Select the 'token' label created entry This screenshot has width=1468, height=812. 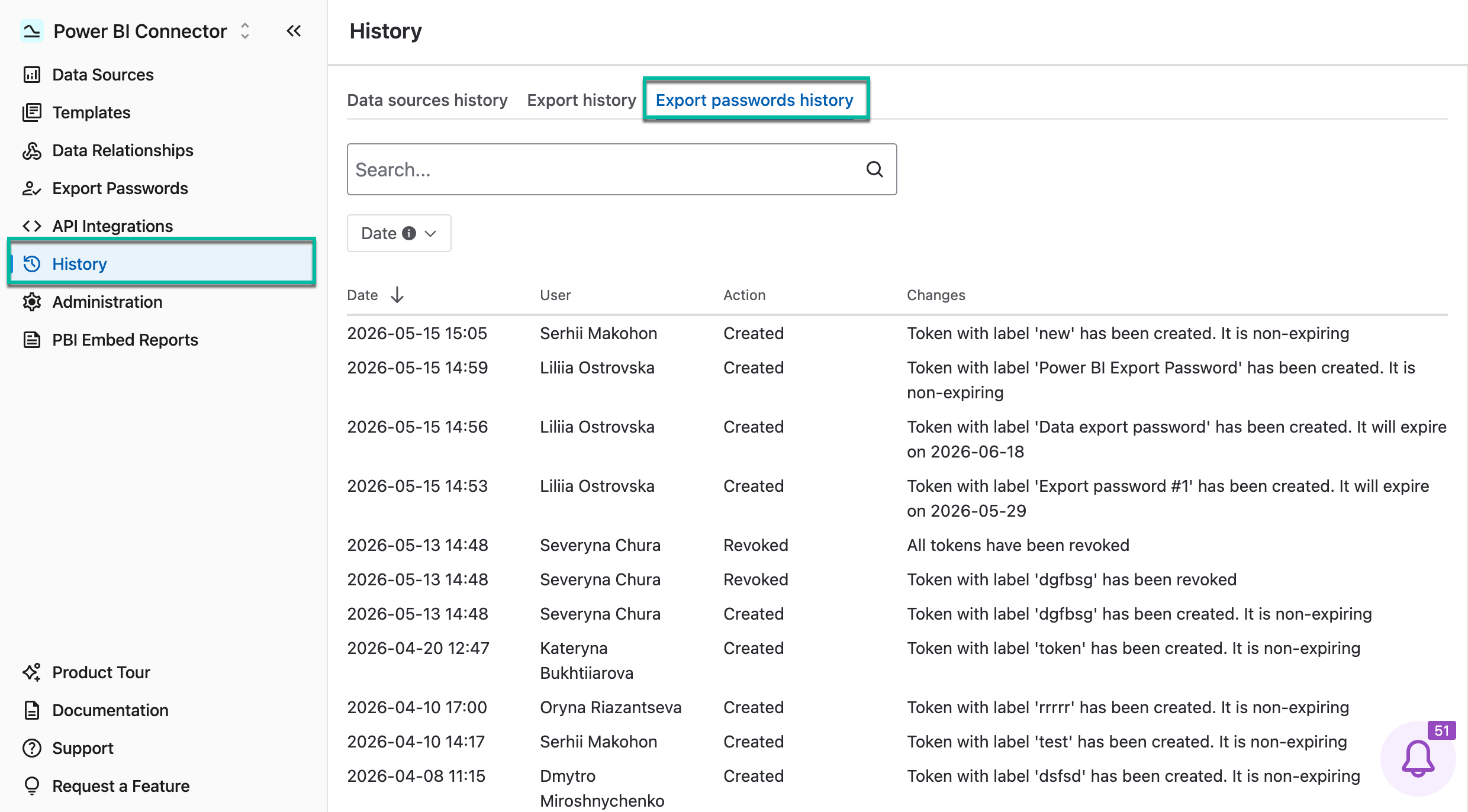(1134, 648)
